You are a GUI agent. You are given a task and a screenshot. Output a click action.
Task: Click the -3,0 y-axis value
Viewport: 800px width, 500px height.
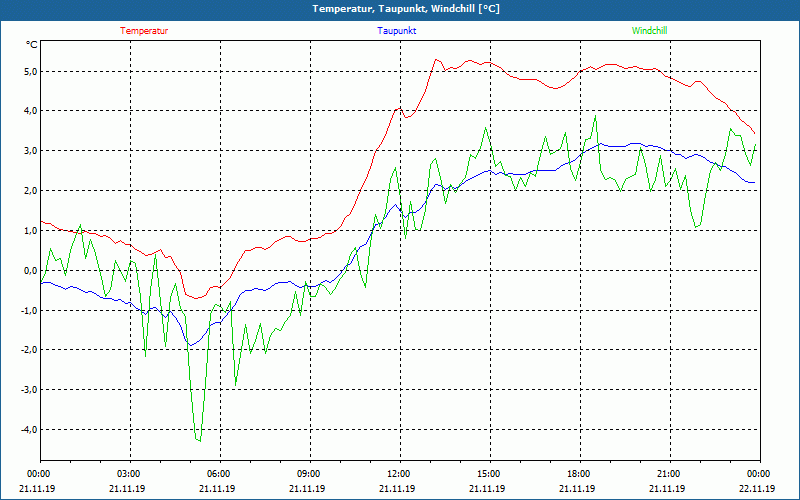(x=28, y=390)
